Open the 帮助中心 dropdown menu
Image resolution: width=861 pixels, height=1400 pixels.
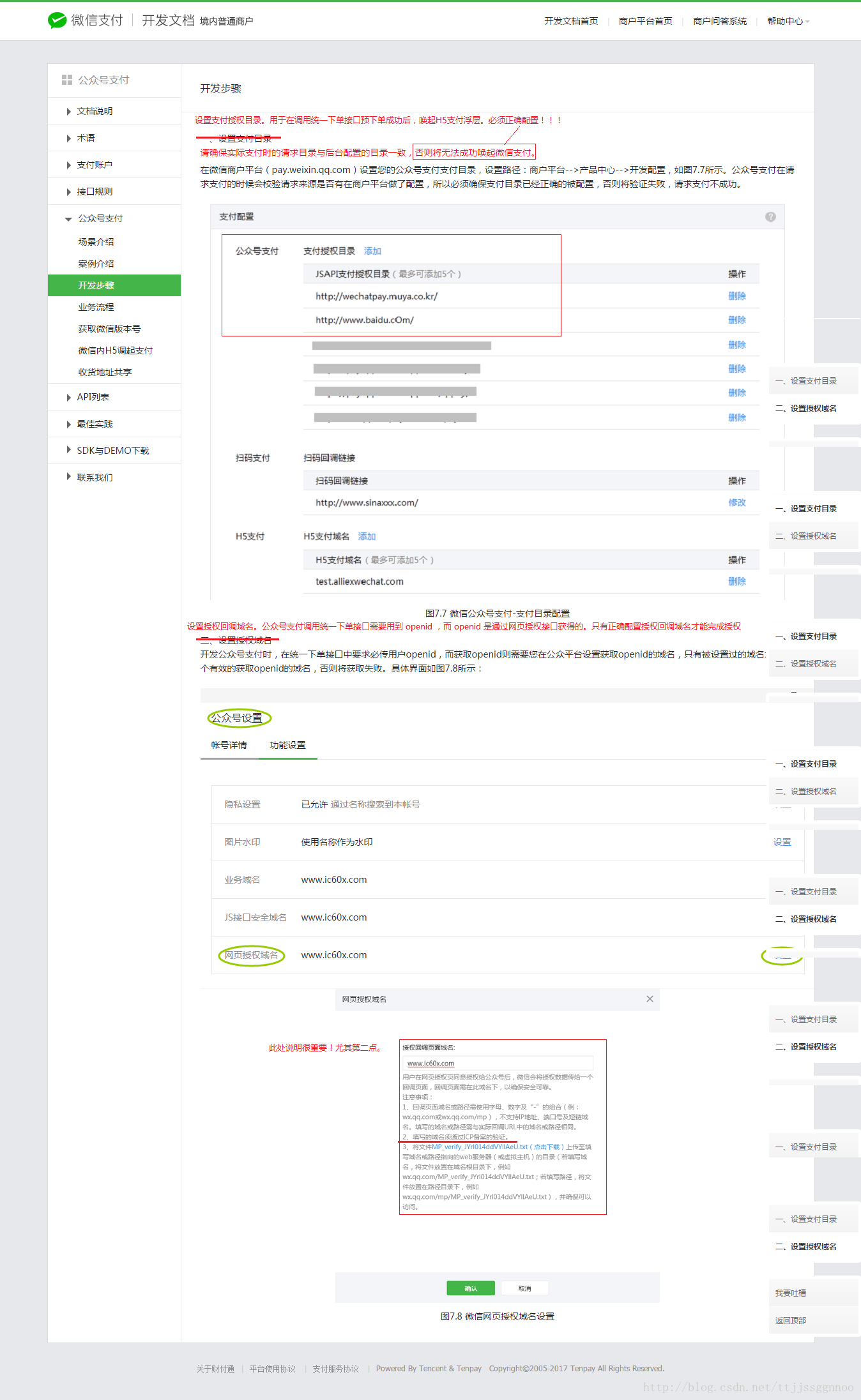coord(788,21)
